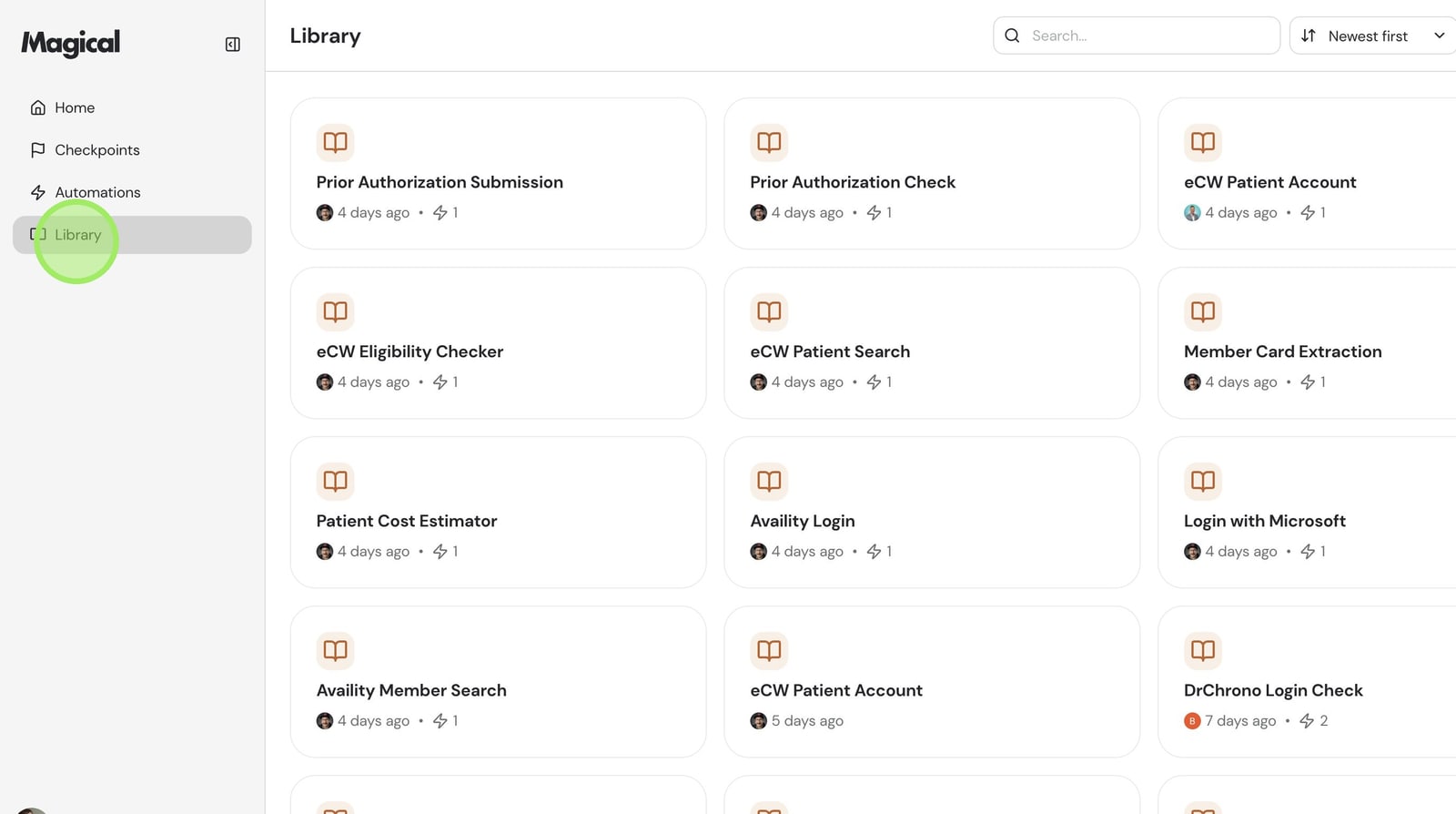The image size is (1456, 814).
Task: Click author avatar on Prior Authorization Submission
Action: [x=325, y=213]
